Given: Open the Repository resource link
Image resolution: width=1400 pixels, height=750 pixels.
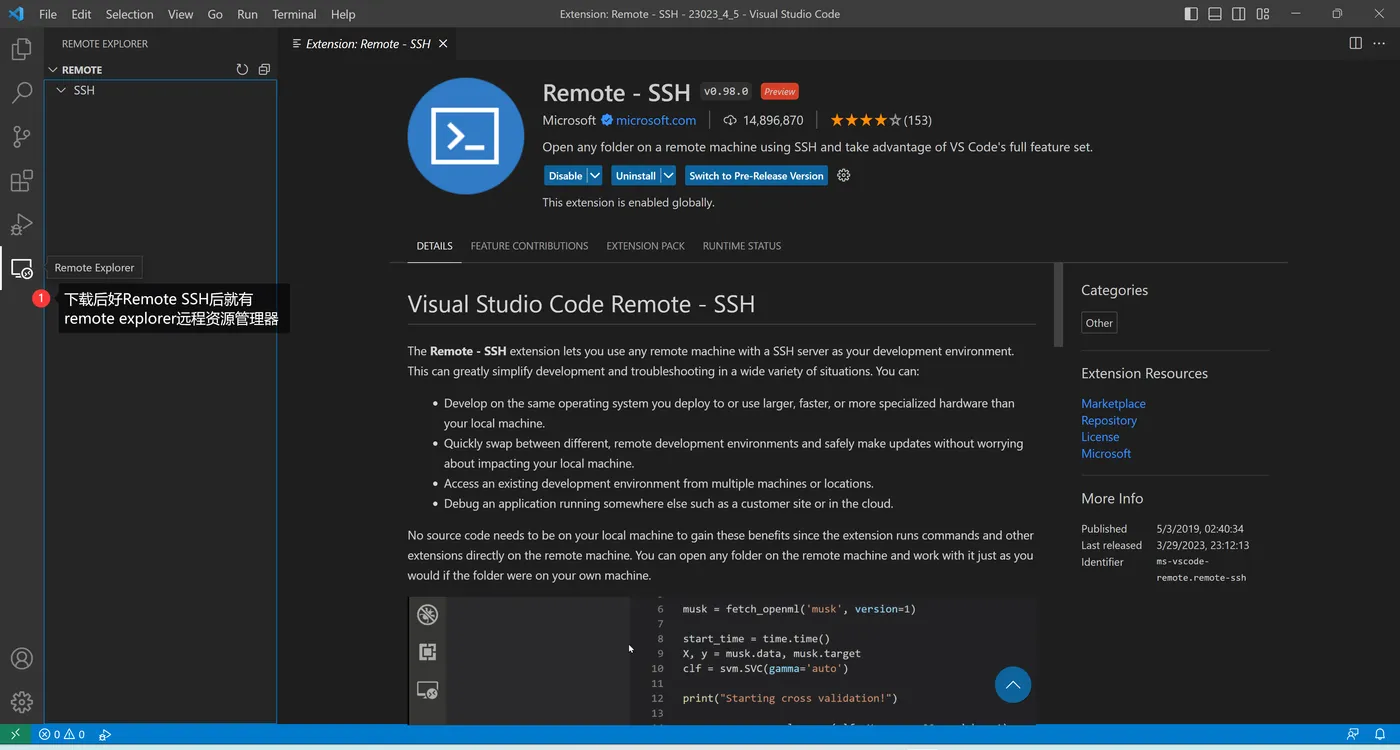Looking at the screenshot, I should point(1109,420).
